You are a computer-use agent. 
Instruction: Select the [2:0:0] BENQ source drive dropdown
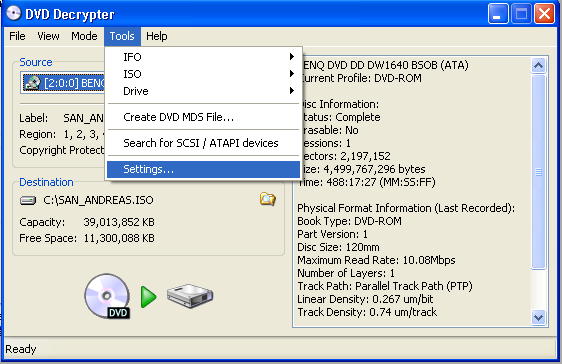click(63, 83)
